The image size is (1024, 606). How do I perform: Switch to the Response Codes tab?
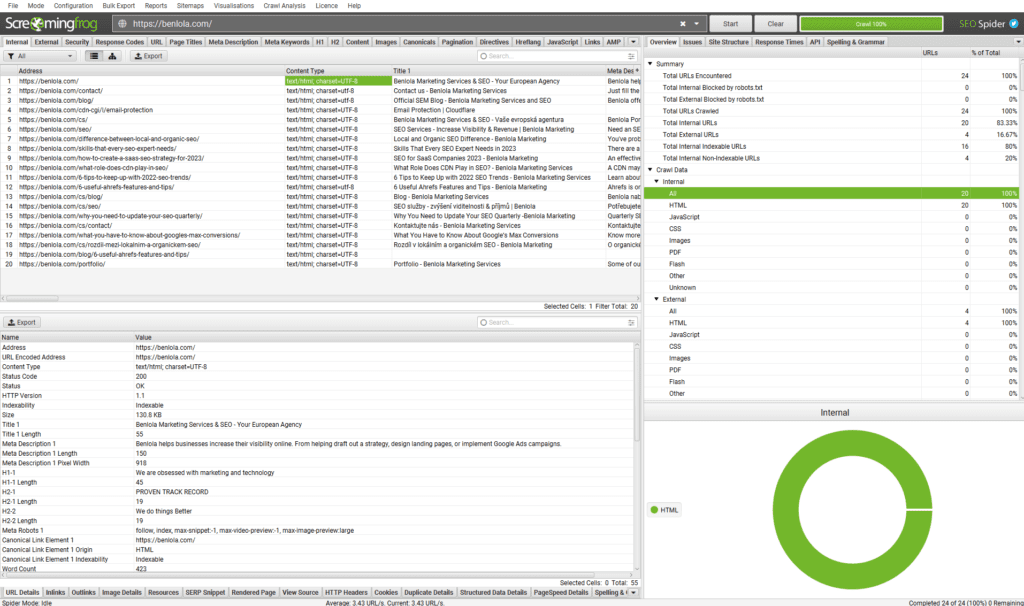point(120,42)
